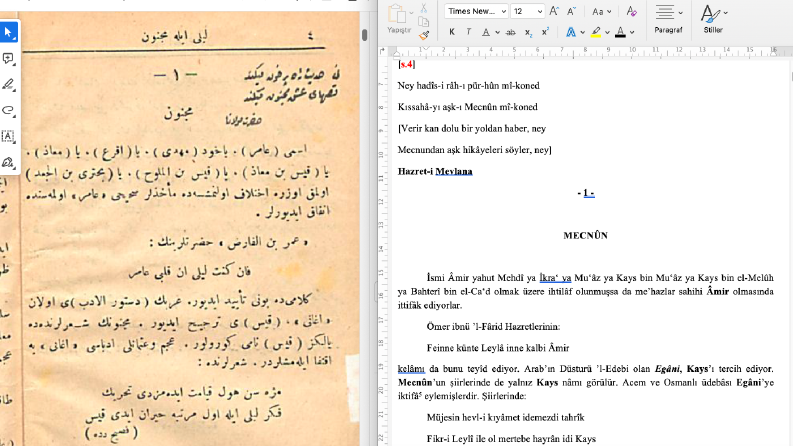Increase font size with large A button
This screenshot has height=446, width=793.
pyautogui.click(x=554, y=11)
